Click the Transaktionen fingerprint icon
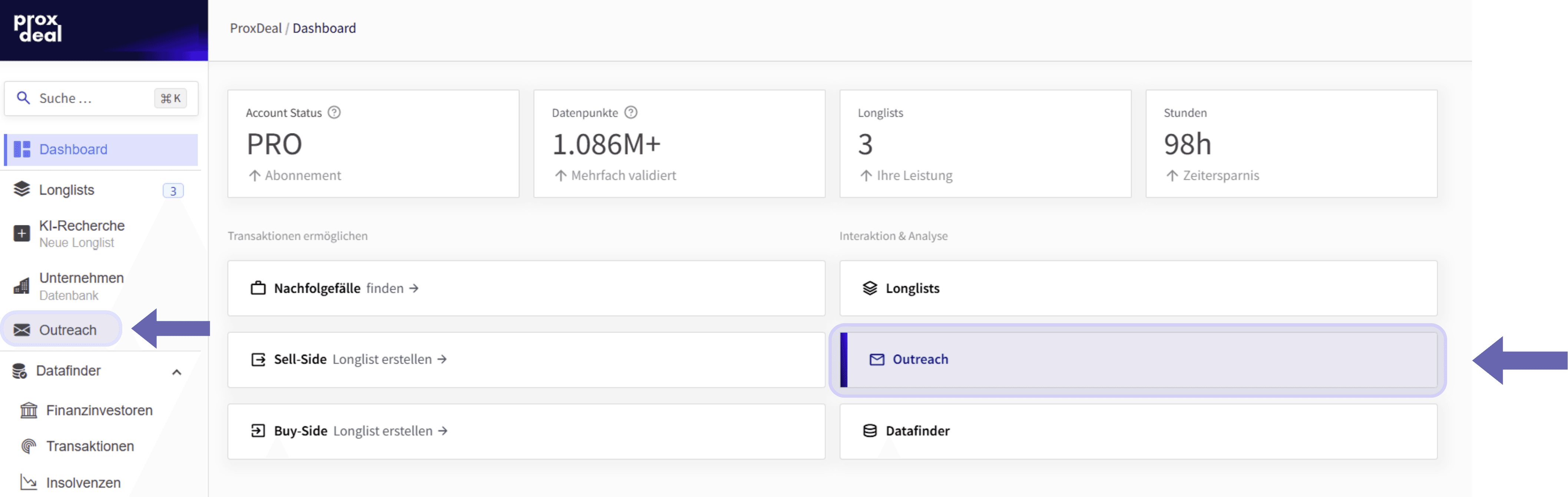This screenshot has width=1568, height=497. coord(29,447)
